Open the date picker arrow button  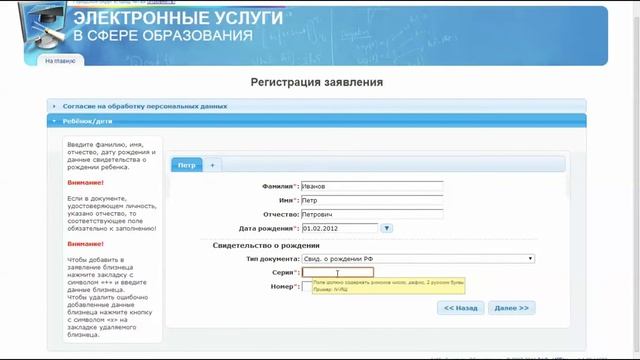(x=387, y=228)
